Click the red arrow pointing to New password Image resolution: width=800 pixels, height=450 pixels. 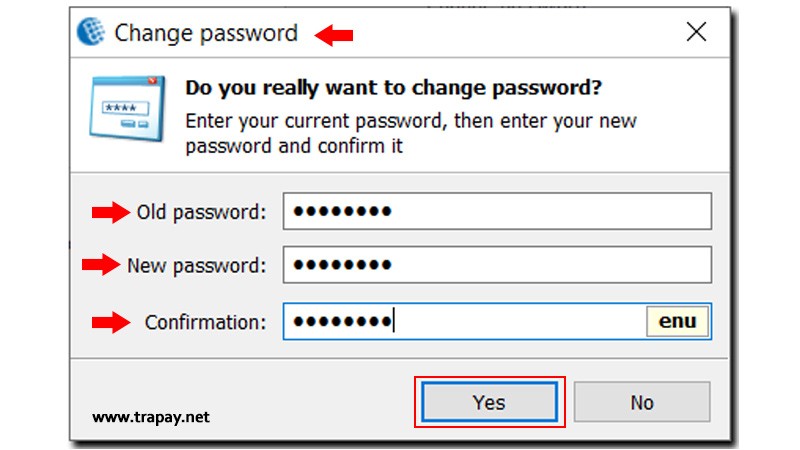100,265
